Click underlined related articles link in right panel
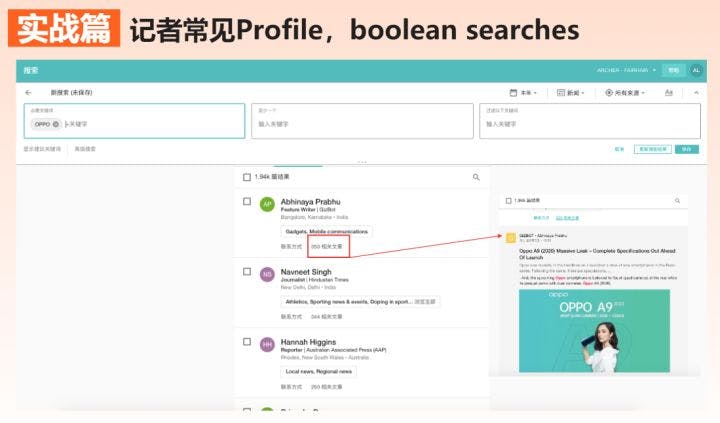The height and width of the screenshot is (423, 720). coord(567,218)
